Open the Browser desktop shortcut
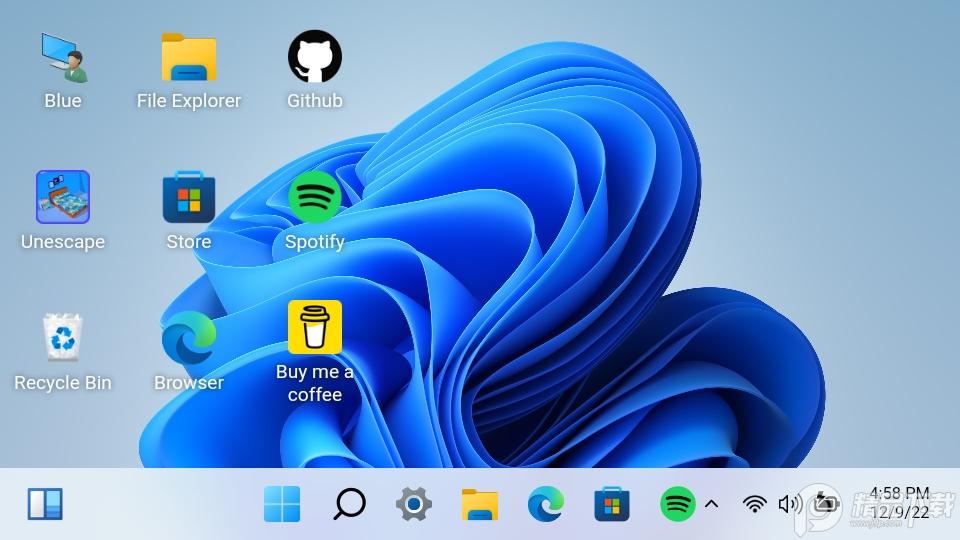The width and height of the screenshot is (960, 540). point(189,338)
